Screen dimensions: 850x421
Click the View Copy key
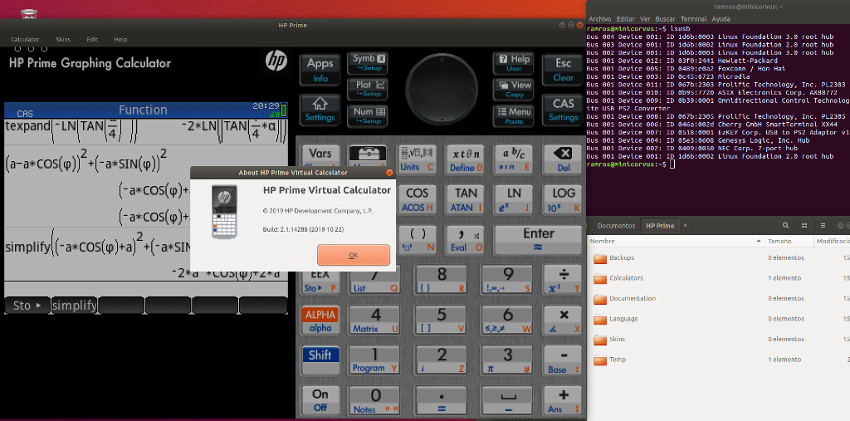(513, 89)
